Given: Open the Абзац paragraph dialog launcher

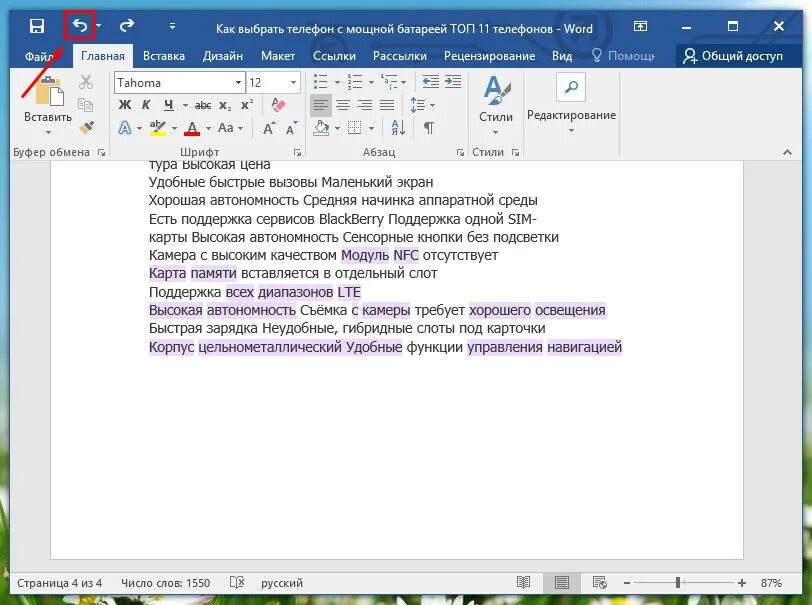Looking at the screenshot, I should click(460, 152).
